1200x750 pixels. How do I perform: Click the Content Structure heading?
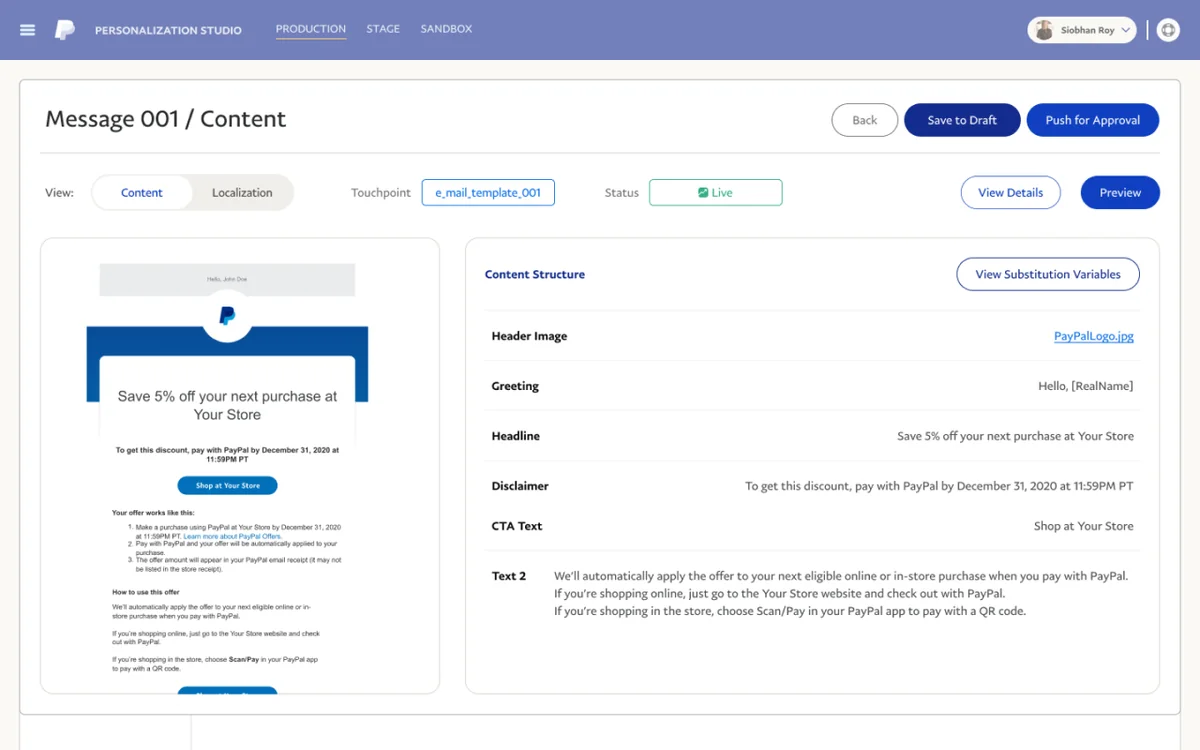click(x=535, y=274)
